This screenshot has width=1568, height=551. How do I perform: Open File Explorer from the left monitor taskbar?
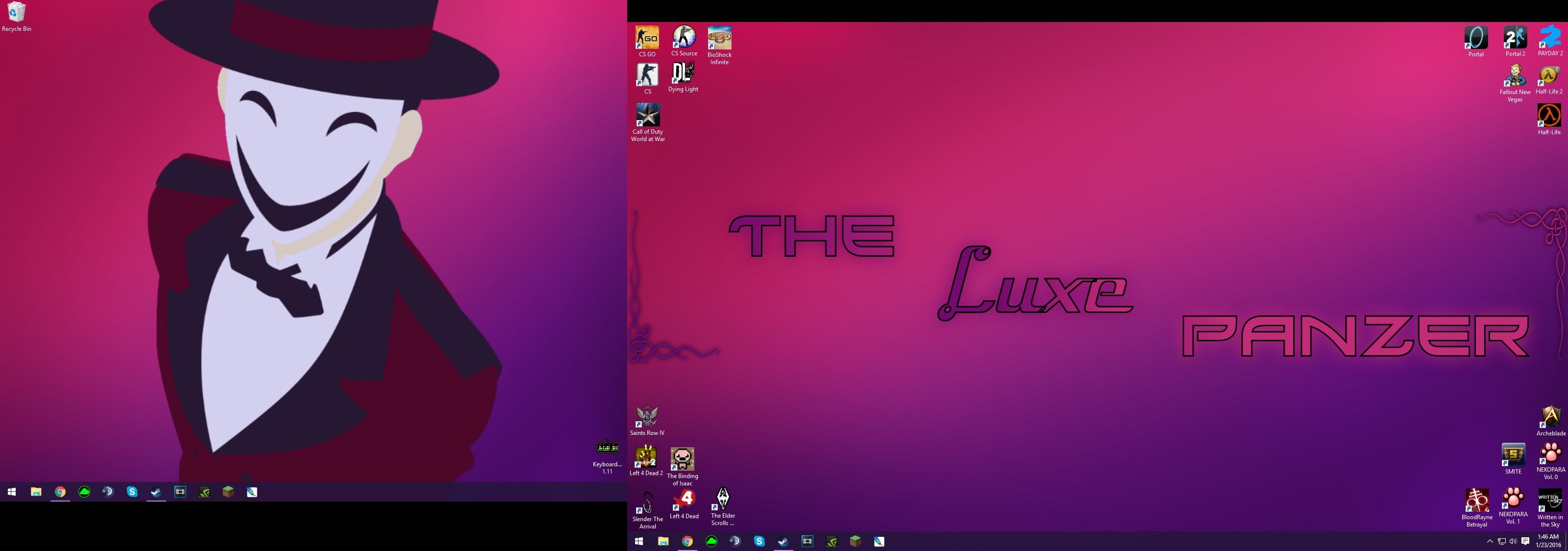coord(36,492)
